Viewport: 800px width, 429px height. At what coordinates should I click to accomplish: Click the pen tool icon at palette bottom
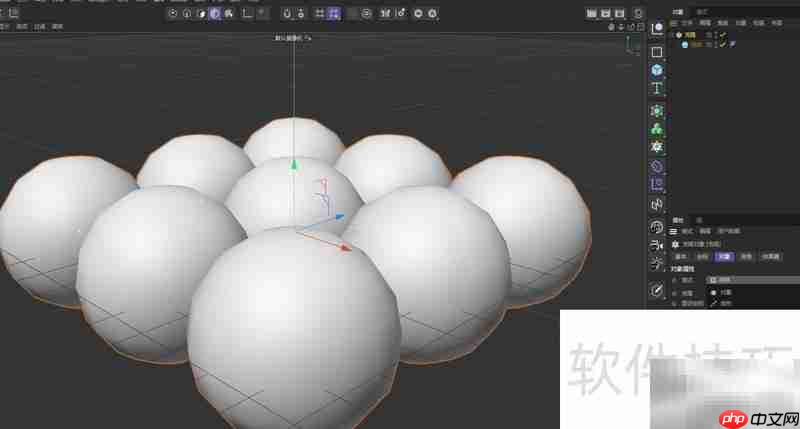[x=657, y=290]
